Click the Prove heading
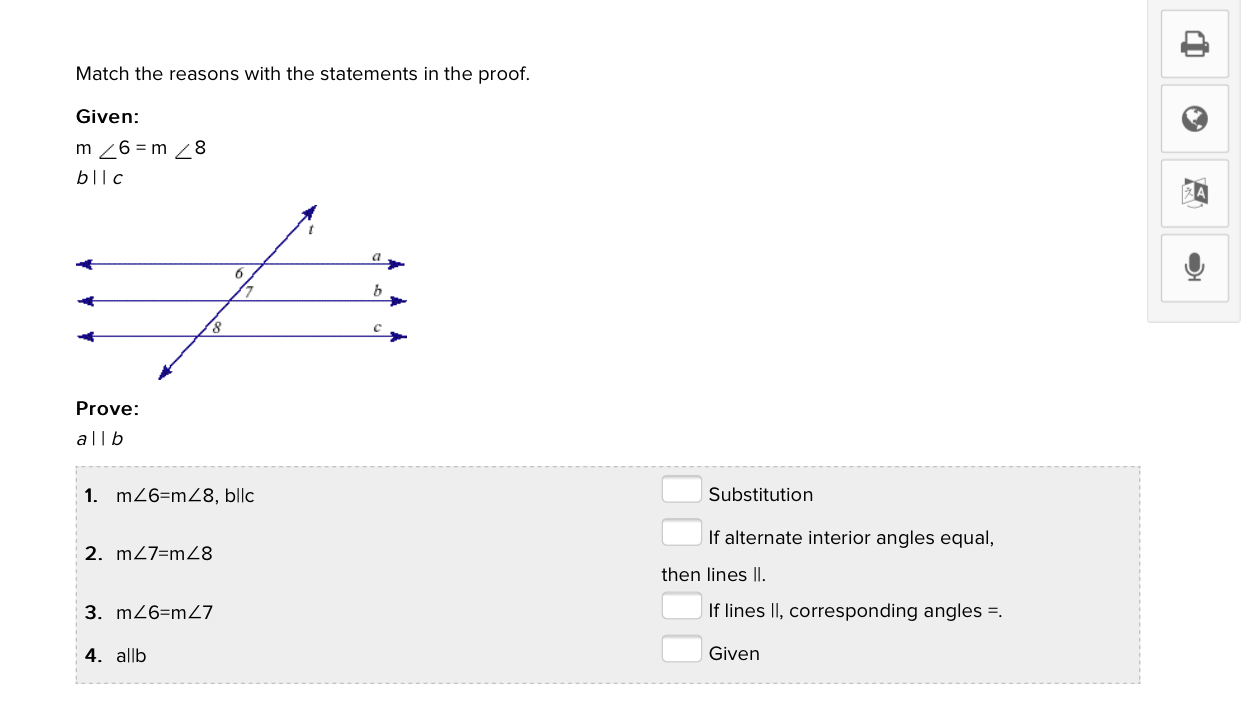Screen dimensions: 1242x727 click(107, 408)
